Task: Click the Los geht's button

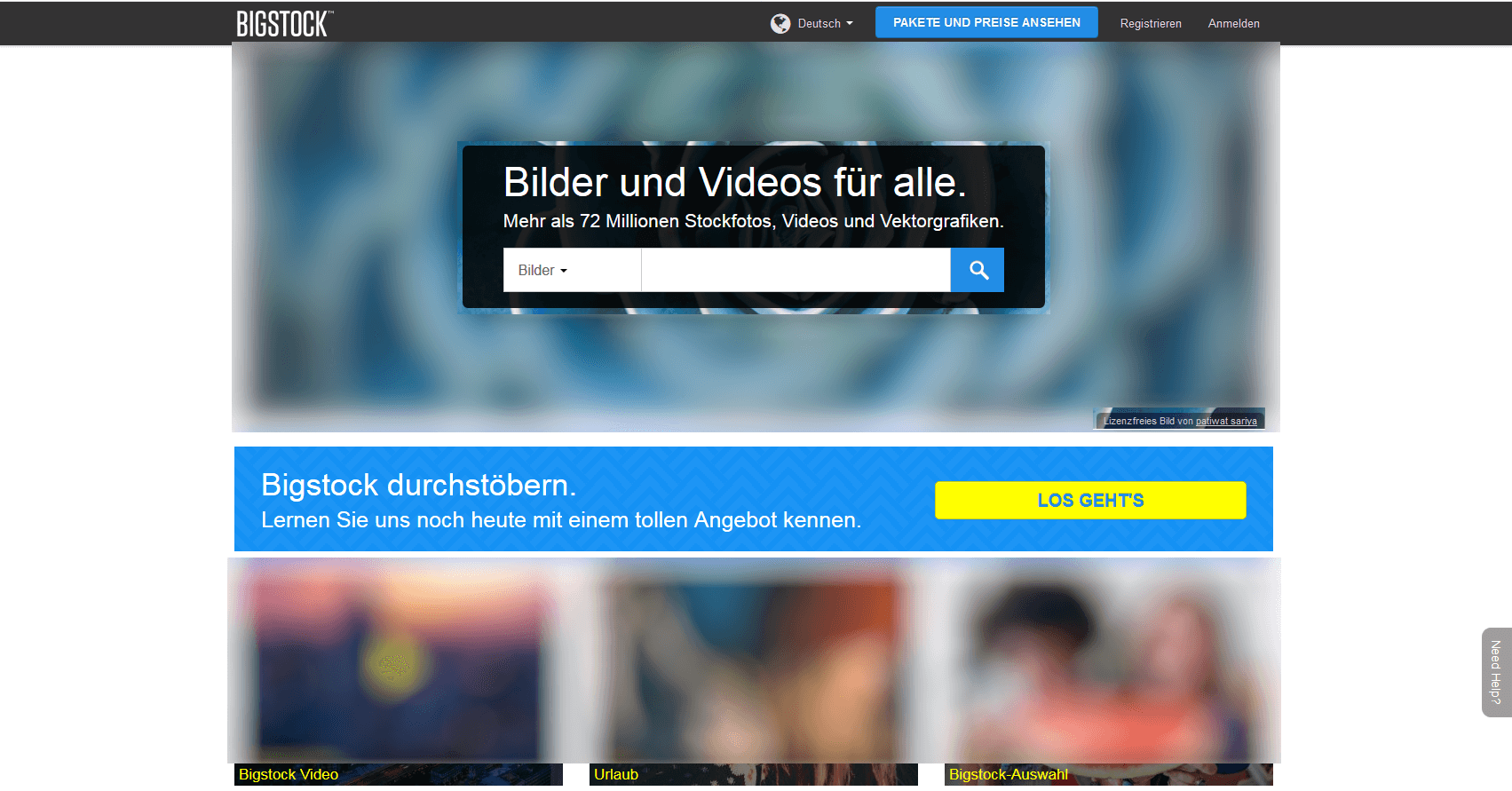Action: click(1090, 500)
